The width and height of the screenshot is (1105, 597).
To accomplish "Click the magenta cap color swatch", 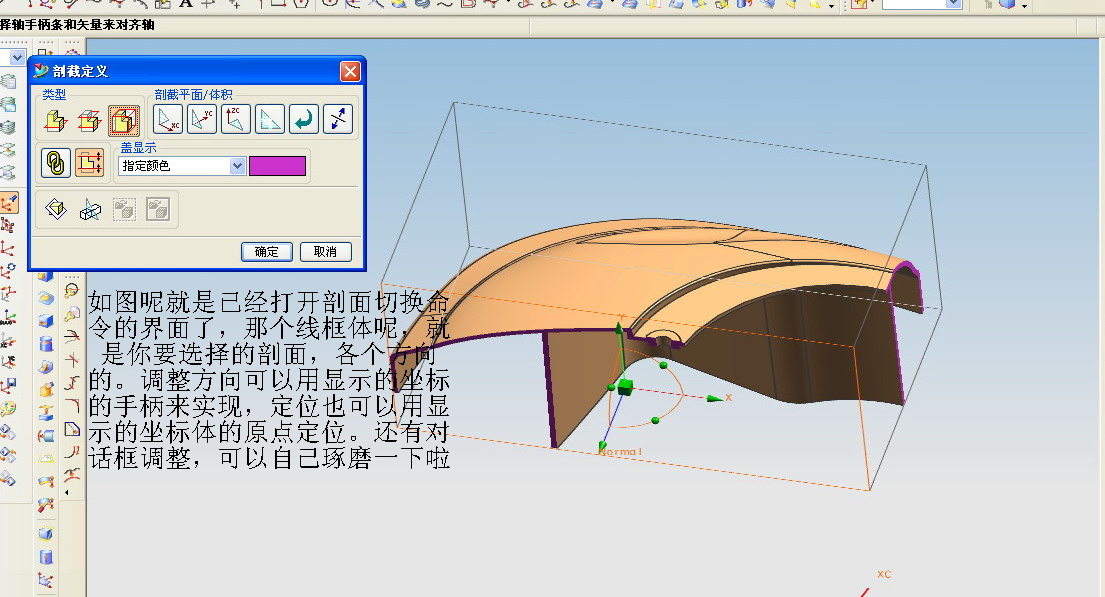I will [x=277, y=166].
